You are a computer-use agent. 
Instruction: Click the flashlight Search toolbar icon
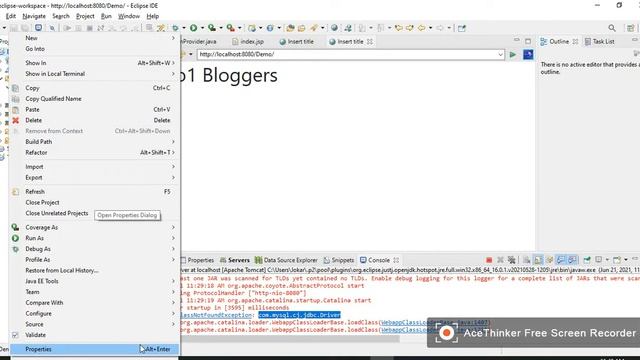313,28
